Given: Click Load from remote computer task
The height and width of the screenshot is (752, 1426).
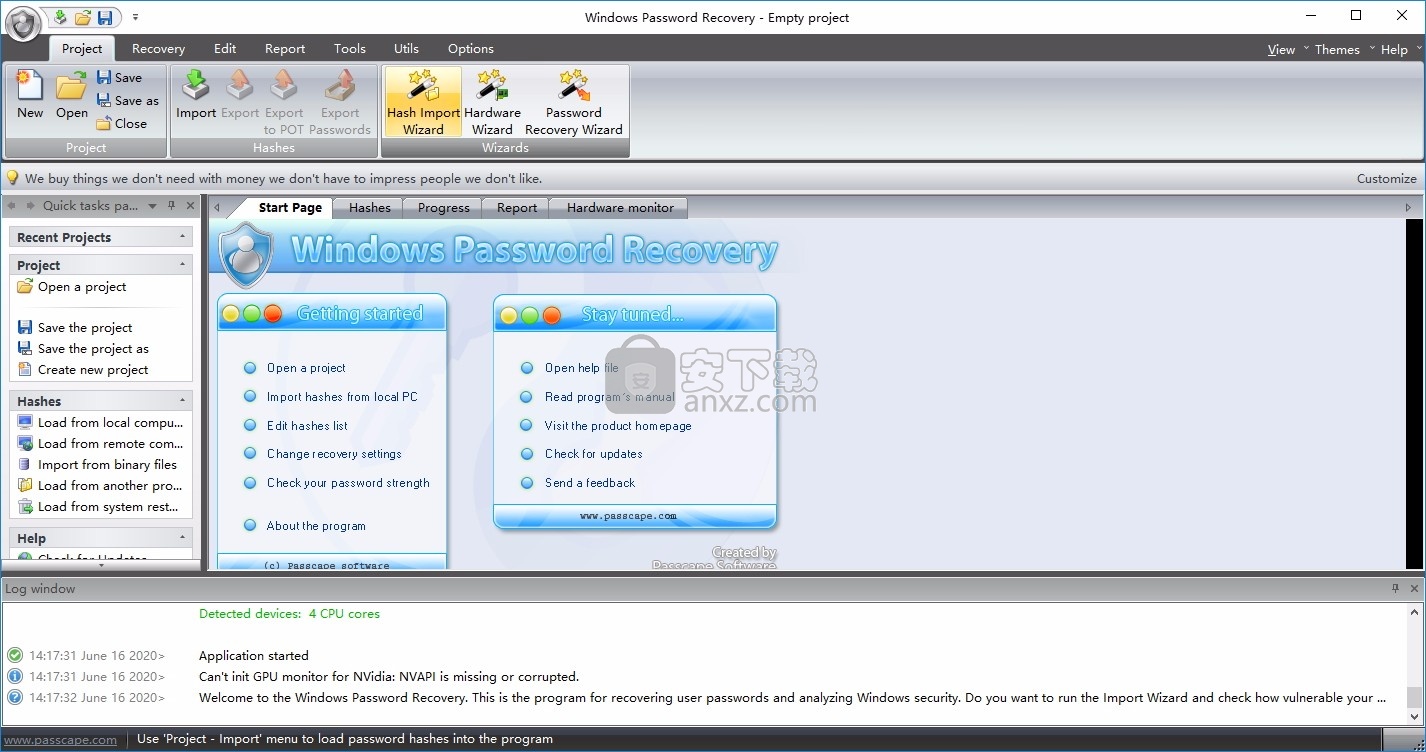Looking at the screenshot, I should (x=101, y=443).
